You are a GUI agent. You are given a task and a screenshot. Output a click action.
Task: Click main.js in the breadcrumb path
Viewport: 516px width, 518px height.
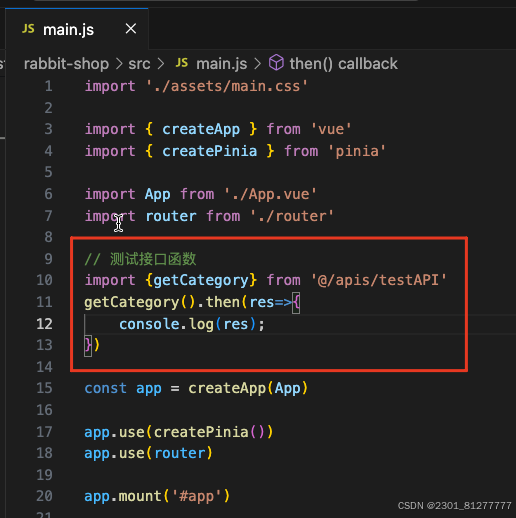click(222, 64)
